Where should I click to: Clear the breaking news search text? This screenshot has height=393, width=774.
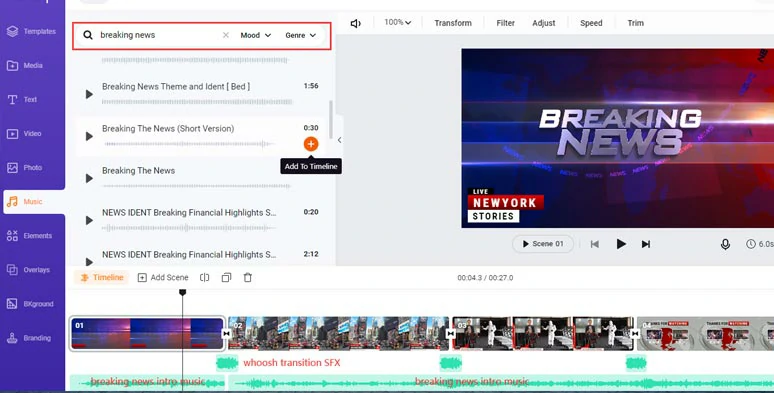tap(226, 35)
